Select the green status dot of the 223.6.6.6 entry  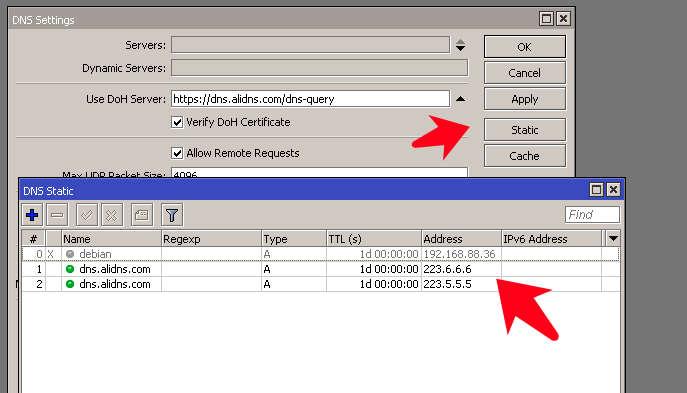click(x=70, y=269)
